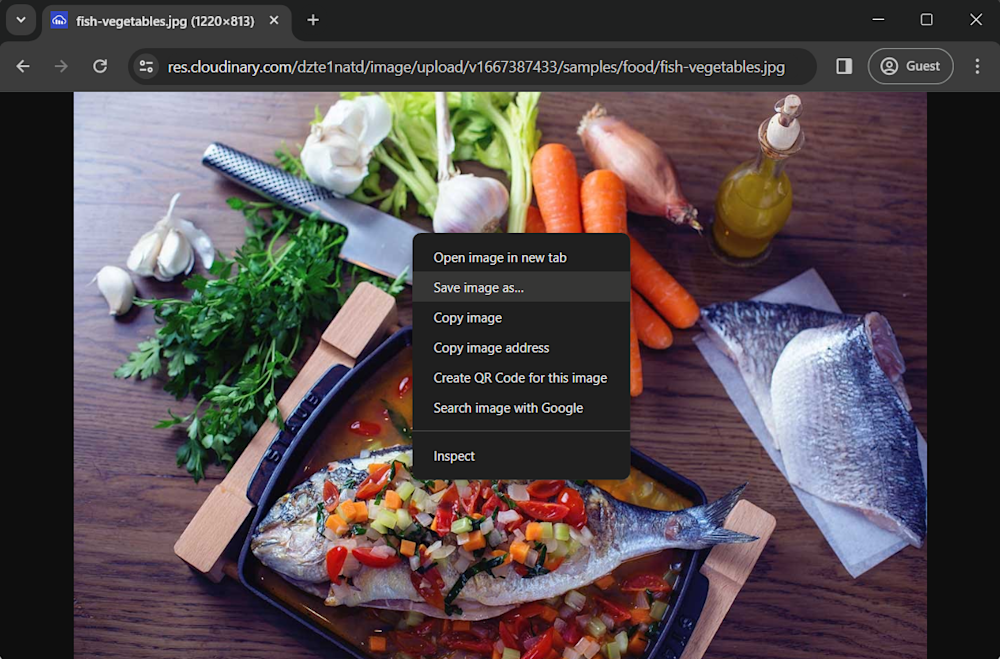Screen dimensions: 1000x659
Task: Open the Guest profile menu
Action: (x=910, y=66)
